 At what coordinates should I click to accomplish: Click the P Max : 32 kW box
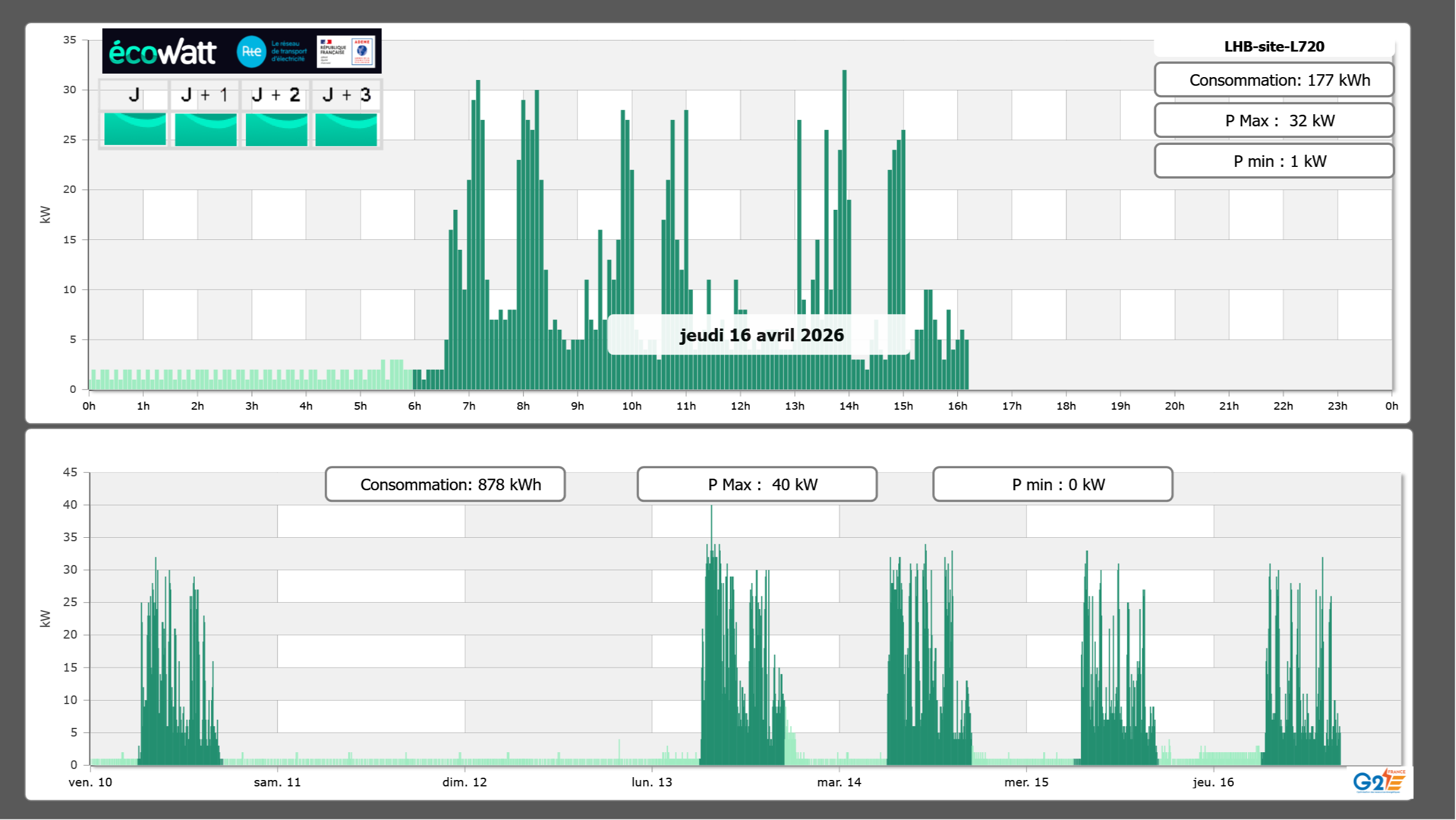[1274, 121]
